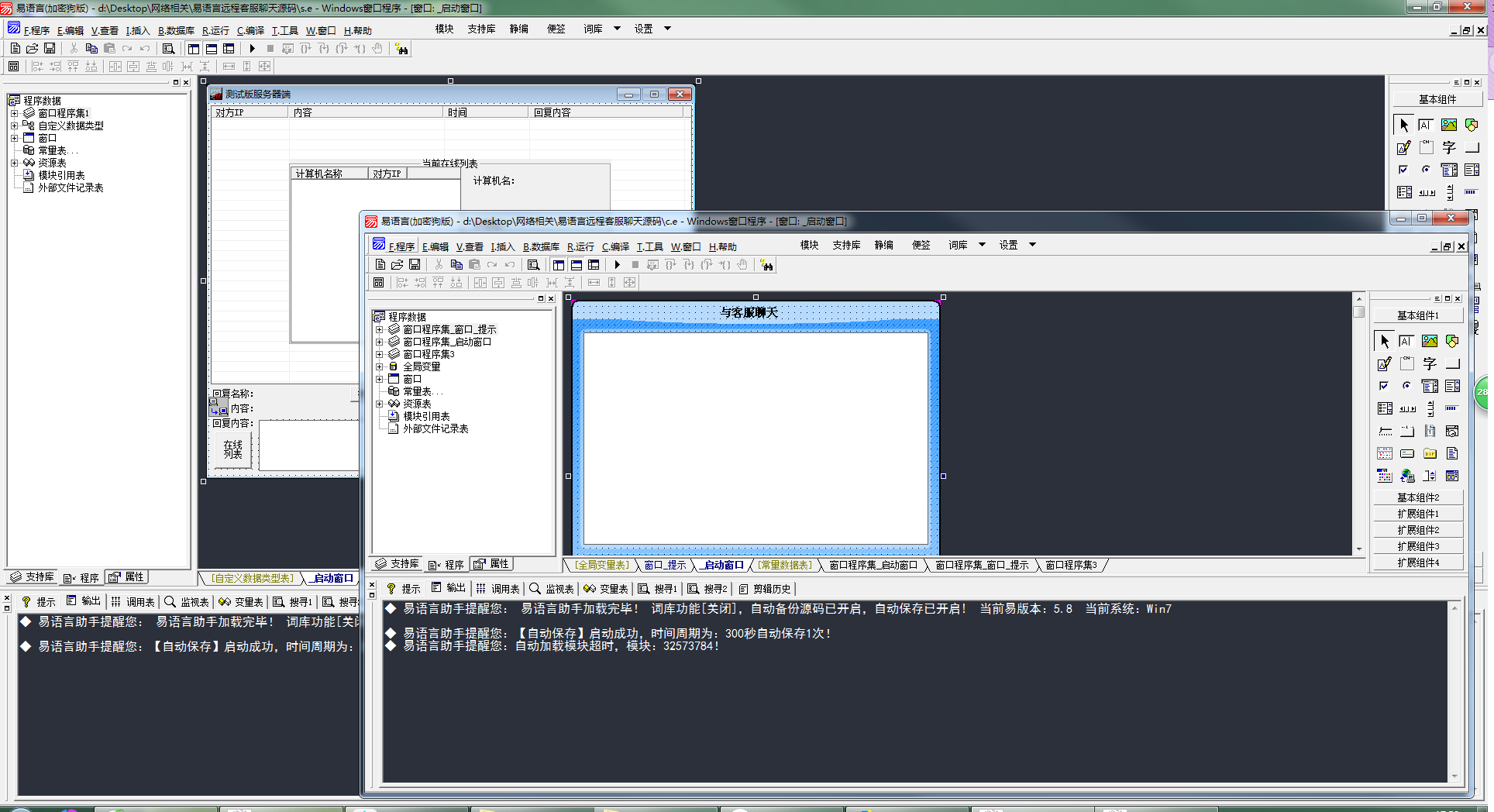Click Run (play) icon in front c.e window
This screenshot has height=812, width=1494.
coord(618,265)
